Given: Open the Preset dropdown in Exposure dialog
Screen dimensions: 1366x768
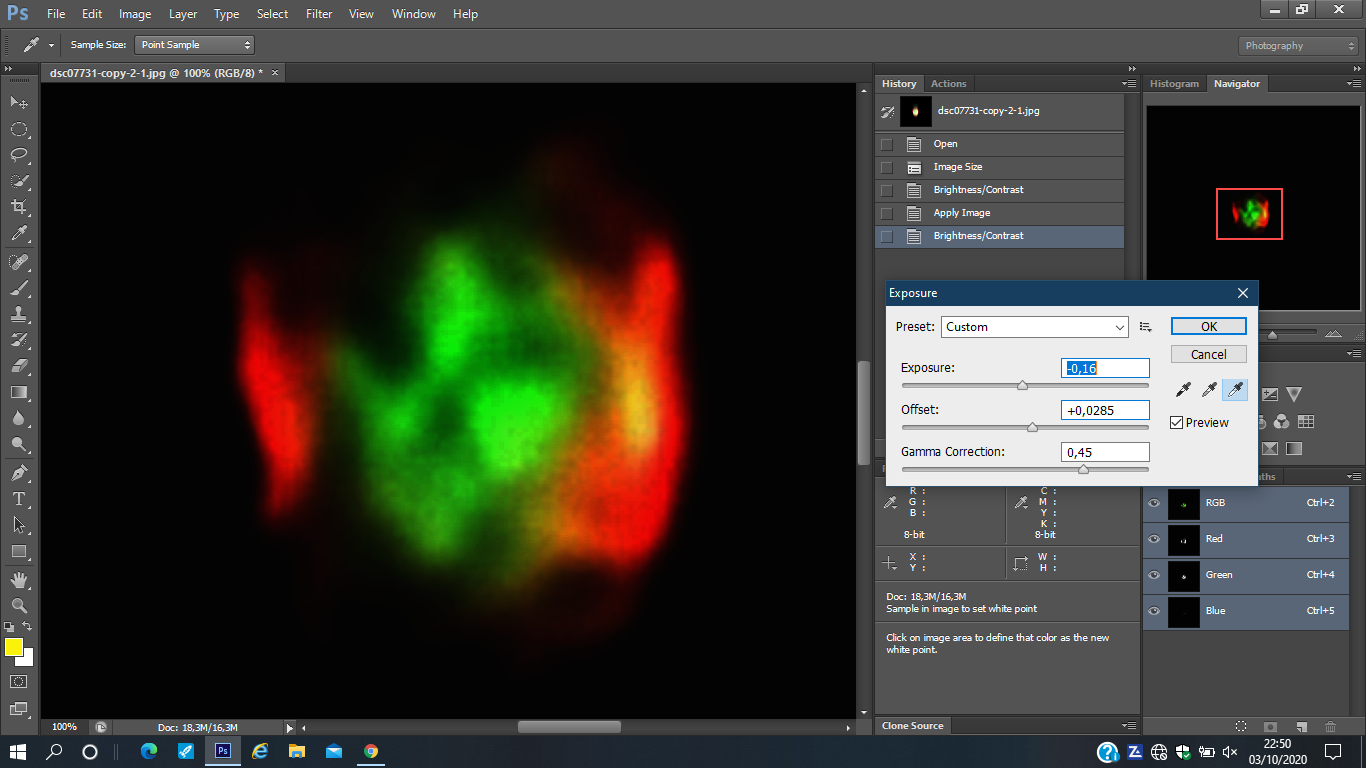Looking at the screenshot, I should point(1034,327).
